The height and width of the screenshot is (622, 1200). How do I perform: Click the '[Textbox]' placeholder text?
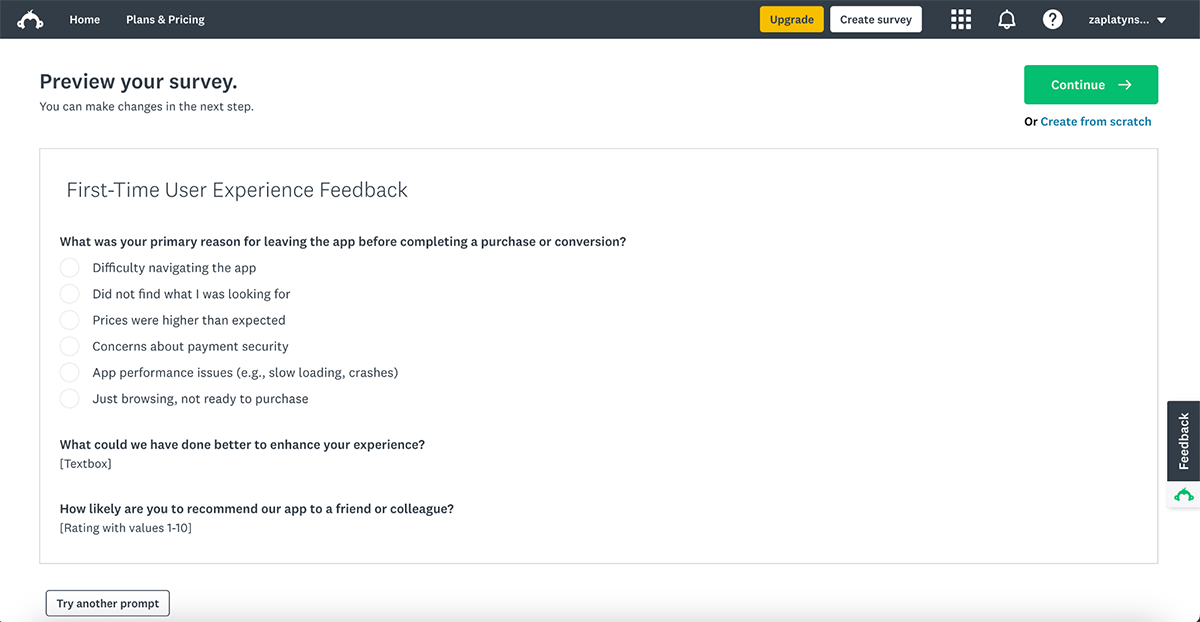click(x=86, y=464)
